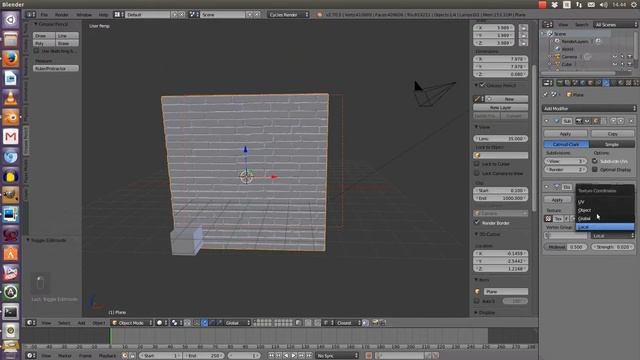Click the viewport shading sphere icon
Image resolution: width=640 pixels, height=360 pixels.
pyautogui.click(x=160, y=322)
